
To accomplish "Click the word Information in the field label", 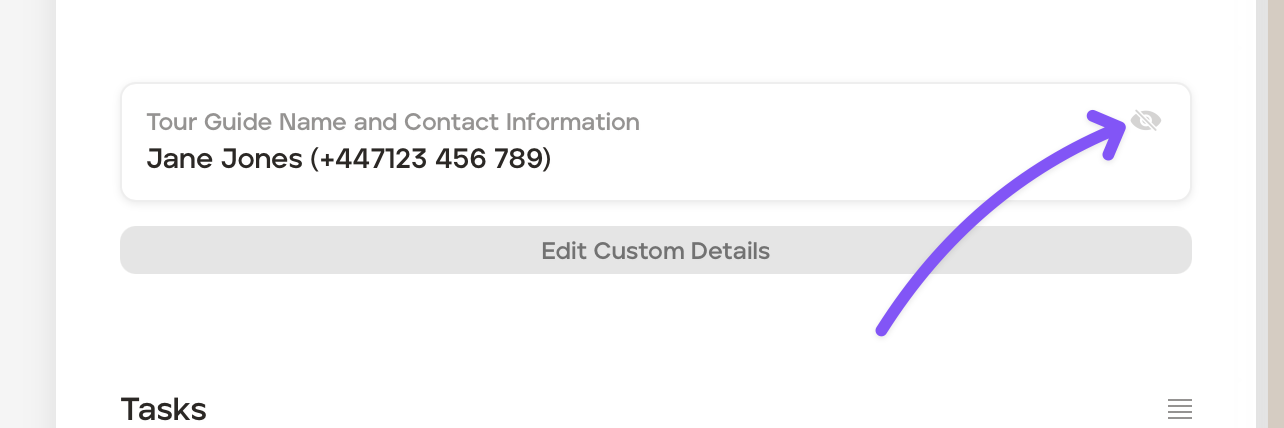I will coord(572,122).
